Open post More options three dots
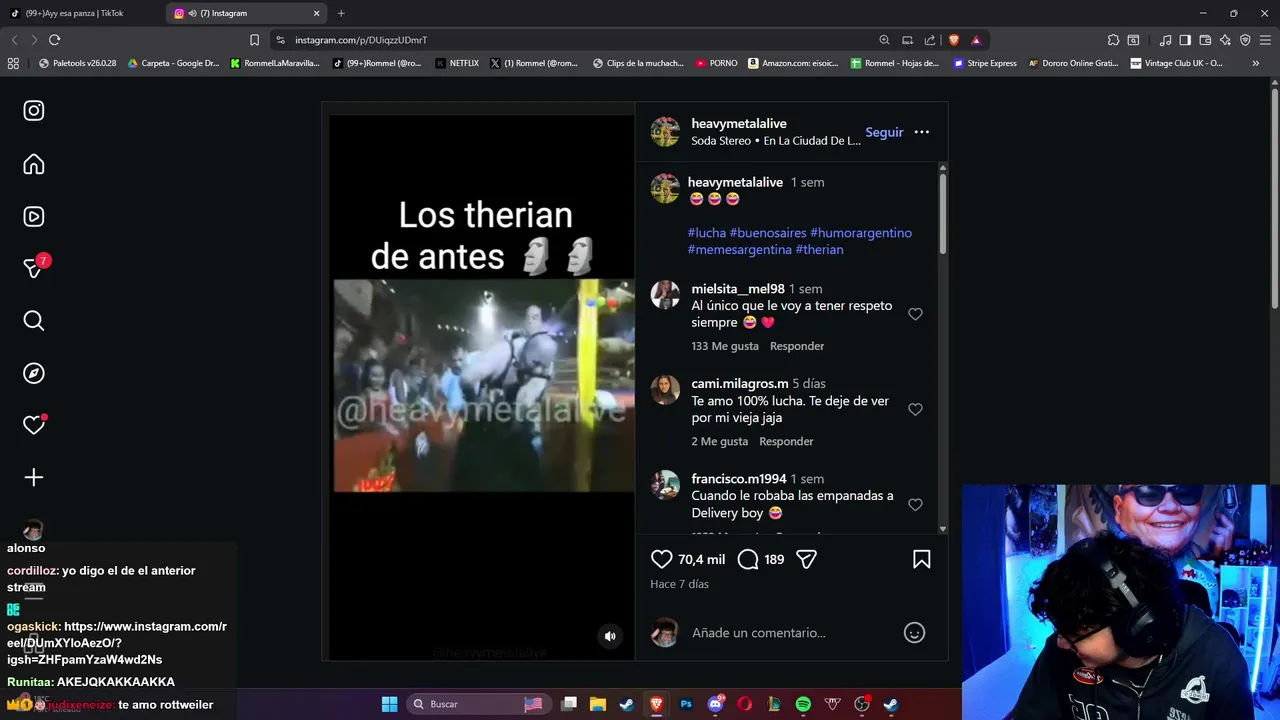The width and height of the screenshot is (1280, 720). click(x=922, y=132)
